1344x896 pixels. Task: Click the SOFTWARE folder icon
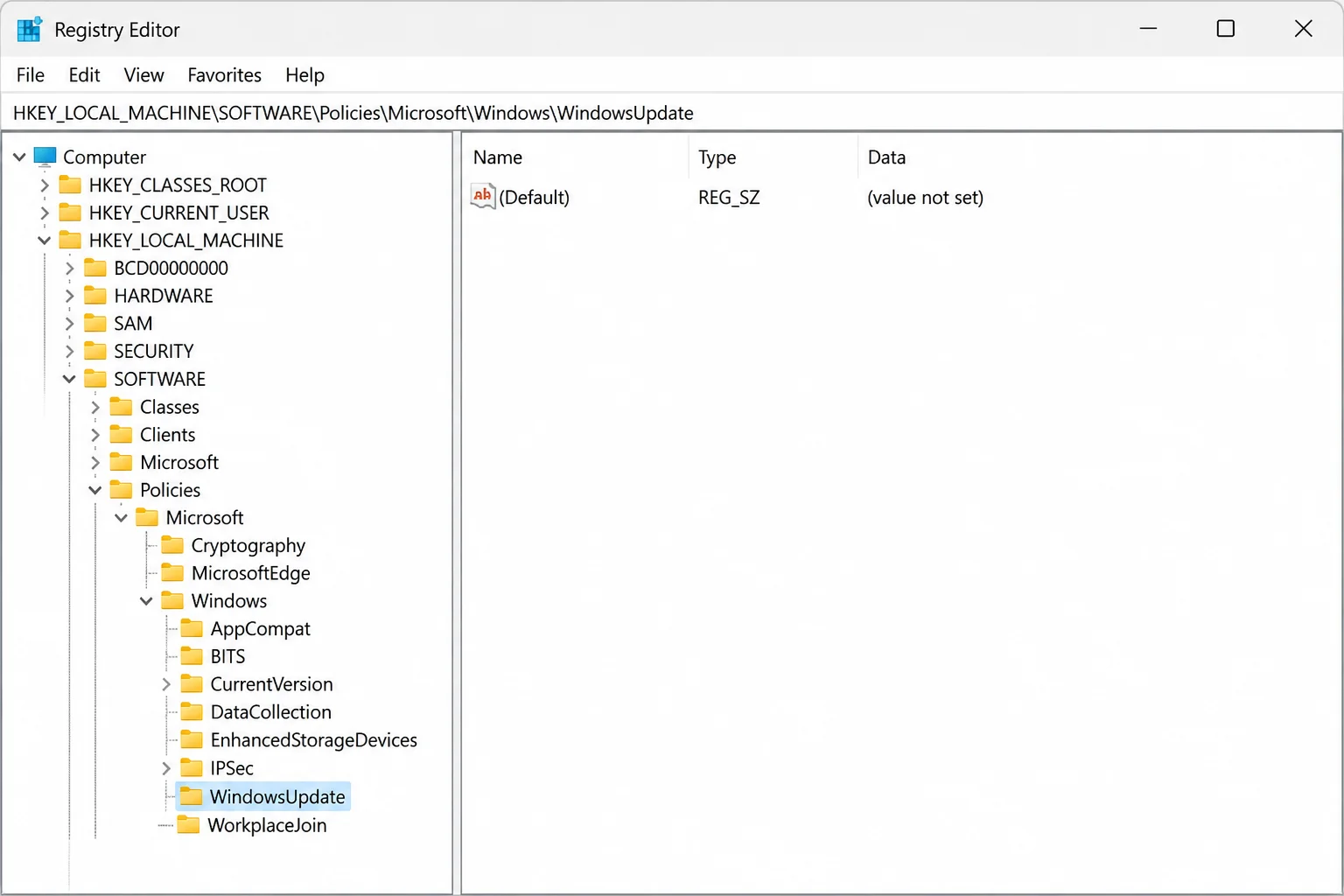click(95, 379)
